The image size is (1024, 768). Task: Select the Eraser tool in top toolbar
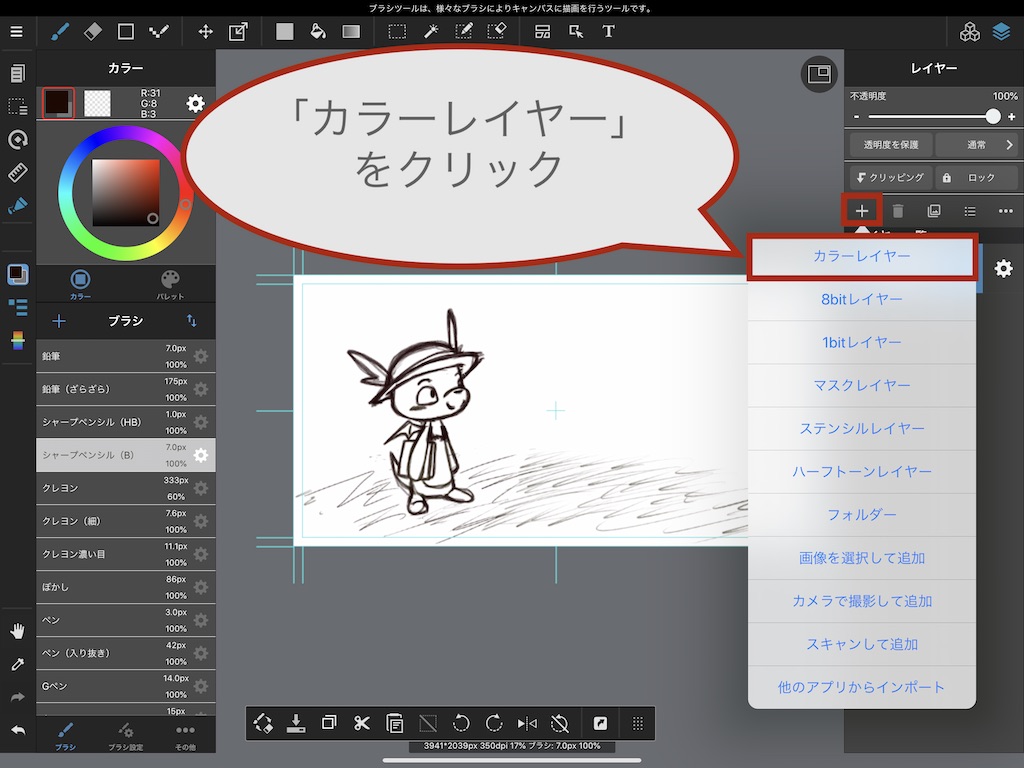coord(93,32)
